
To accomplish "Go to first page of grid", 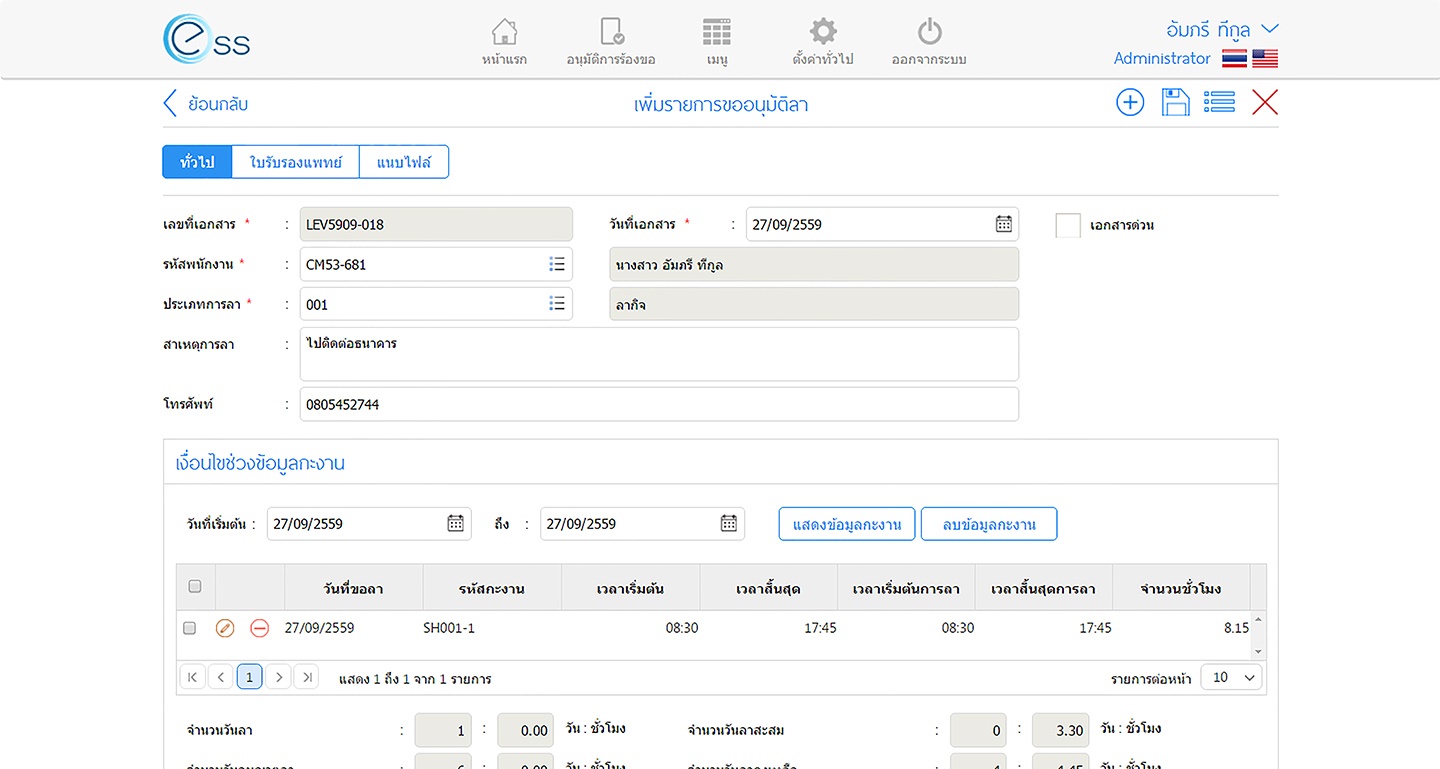I will click(x=192, y=678).
